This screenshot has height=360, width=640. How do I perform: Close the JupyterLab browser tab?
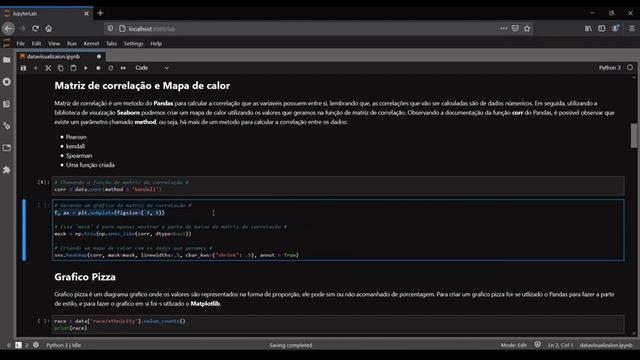point(86,13)
